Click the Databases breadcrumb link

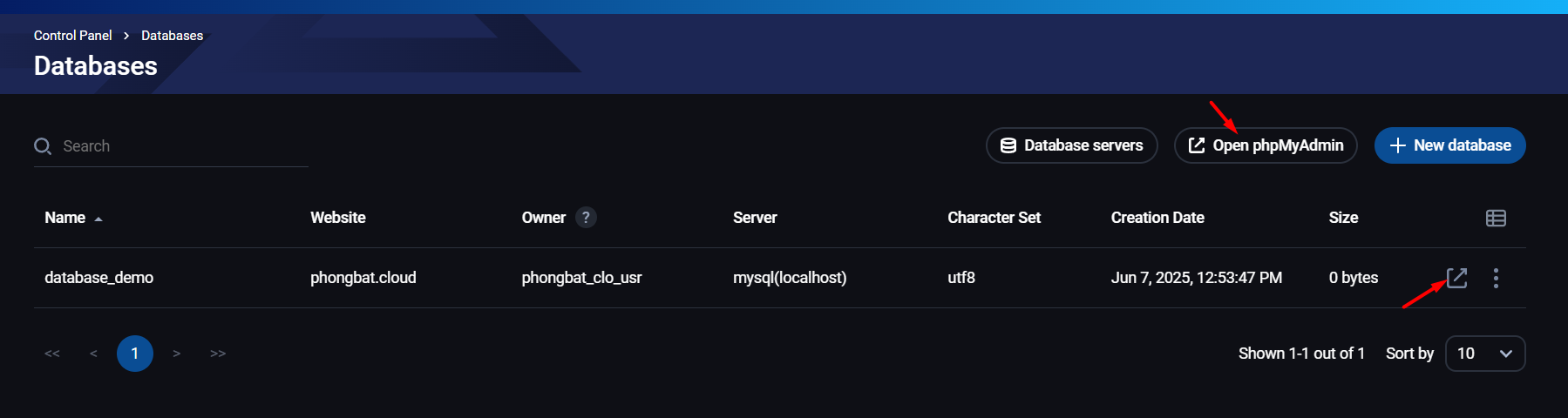[x=172, y=36]
